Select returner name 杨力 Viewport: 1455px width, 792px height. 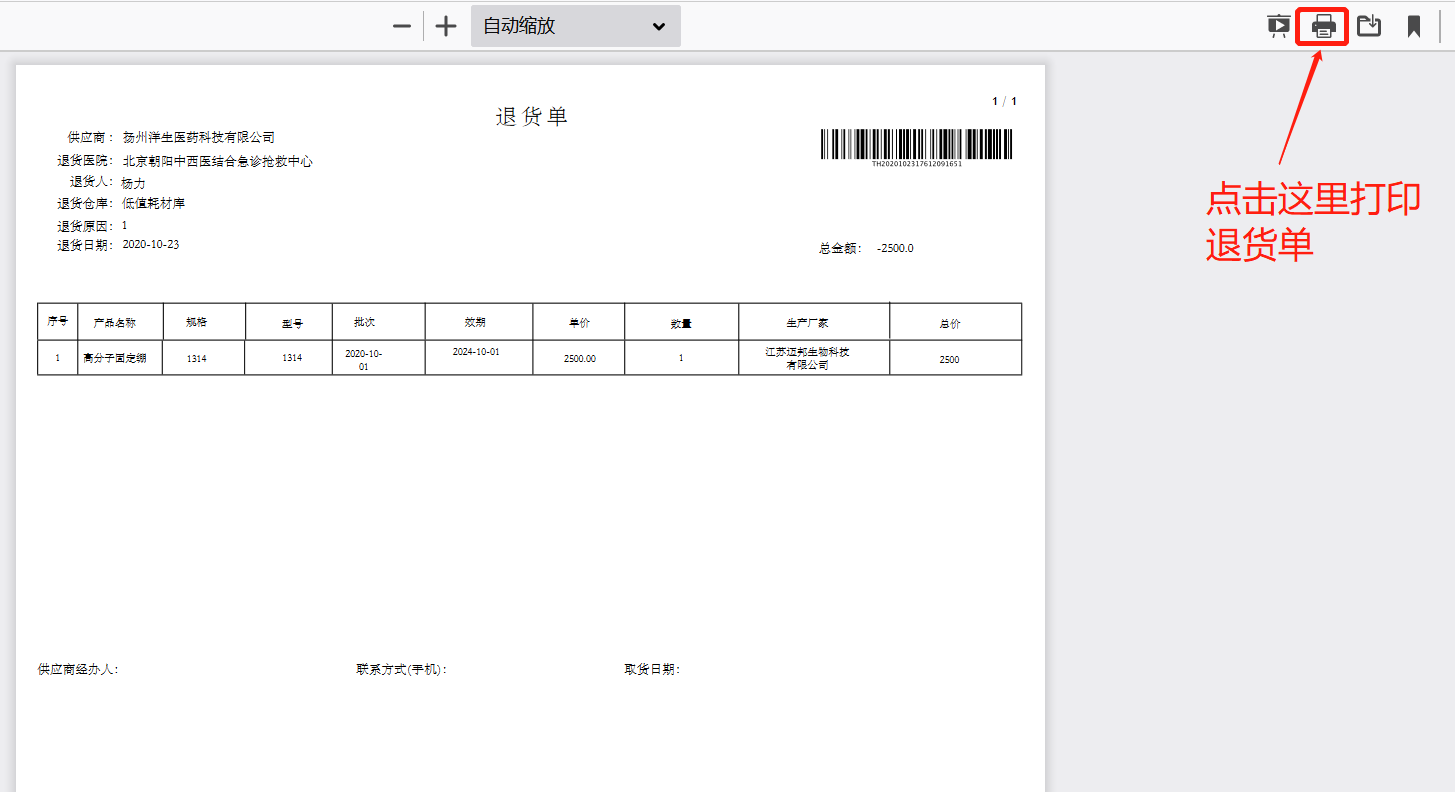pos(133,183)
